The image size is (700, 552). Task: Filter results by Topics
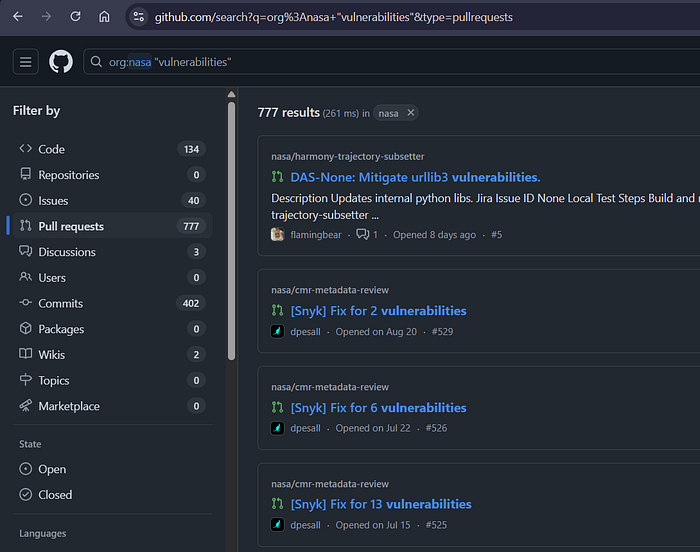click(112, 380)
